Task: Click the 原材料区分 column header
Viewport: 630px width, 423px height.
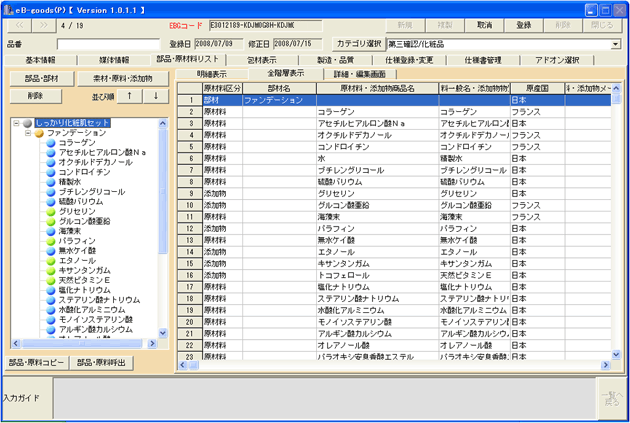Action: point(222,88)
